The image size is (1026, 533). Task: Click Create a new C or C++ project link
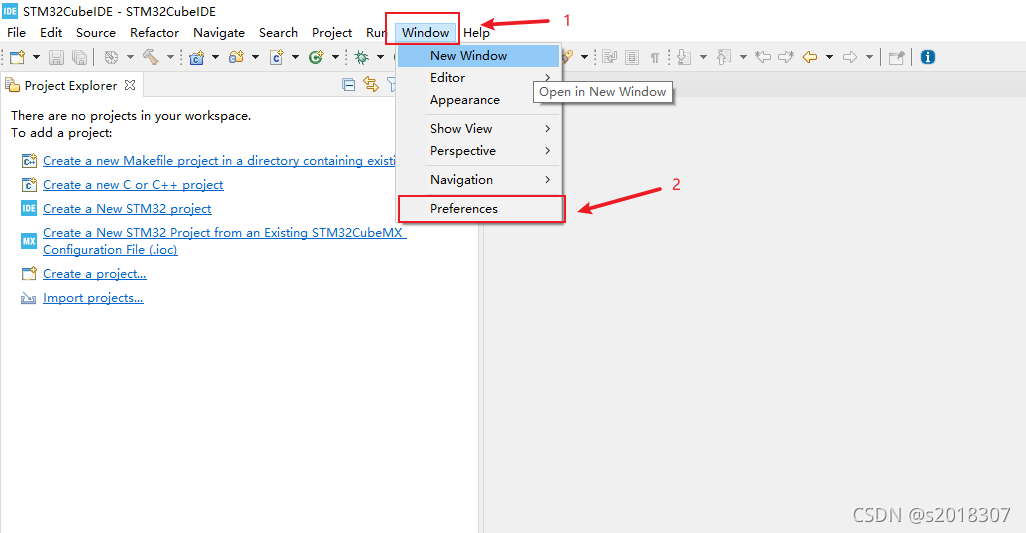point(133,185)
